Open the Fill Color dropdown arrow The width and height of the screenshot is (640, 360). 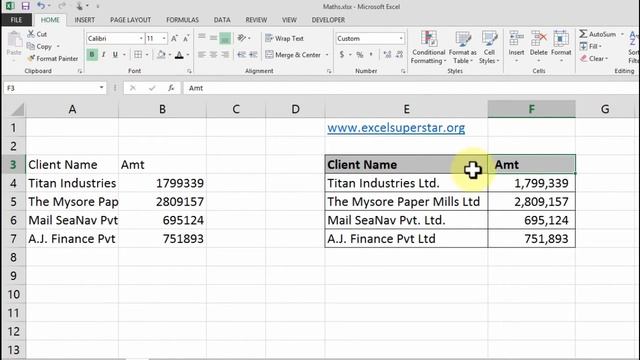(x=170, y=55)
